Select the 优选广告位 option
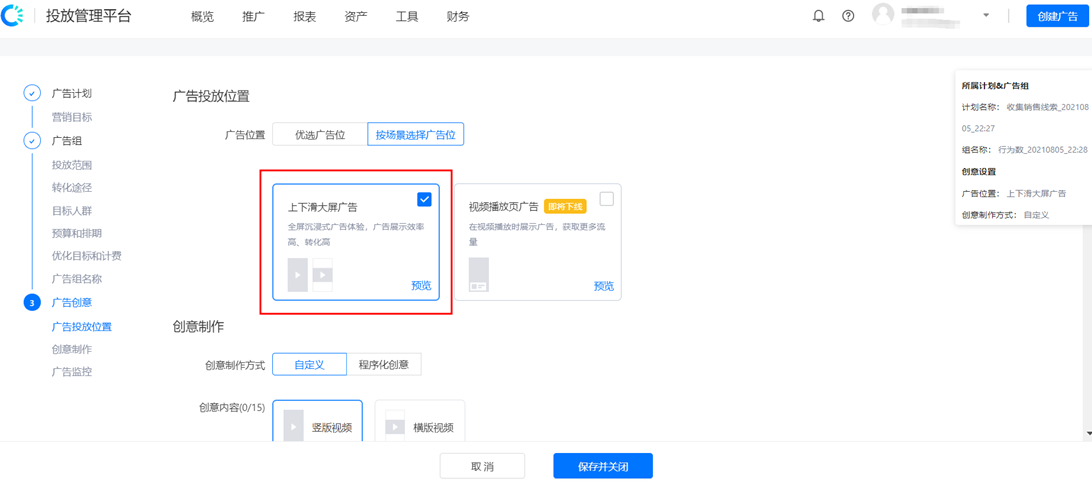The width and height of the screenshot is (1092, 485). click(x=320, y=134)
